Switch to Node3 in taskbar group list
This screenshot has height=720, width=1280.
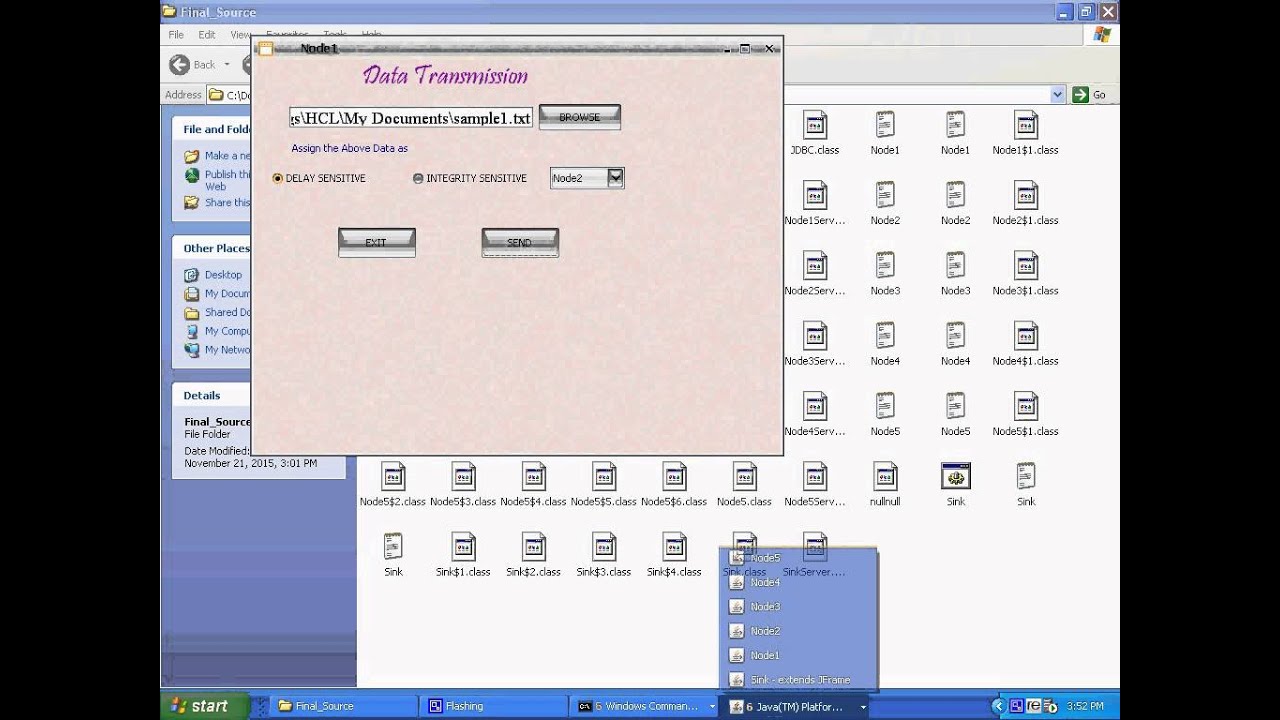click(x=799, y=607)
